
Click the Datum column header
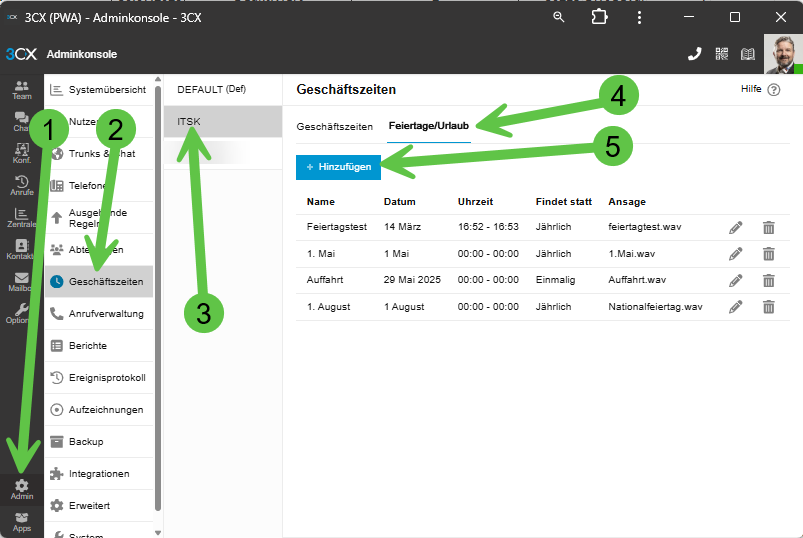[x=399, y=202]
